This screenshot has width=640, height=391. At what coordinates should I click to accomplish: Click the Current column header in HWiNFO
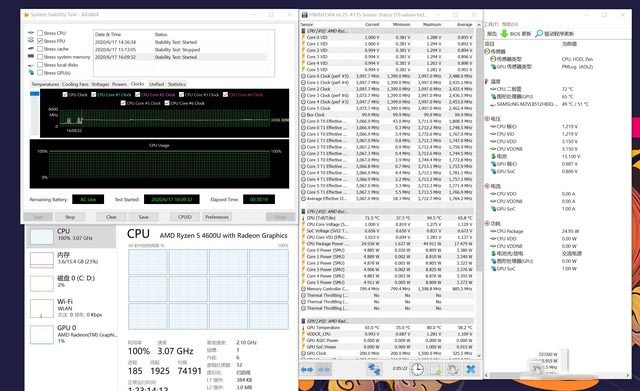pos(372,24)
